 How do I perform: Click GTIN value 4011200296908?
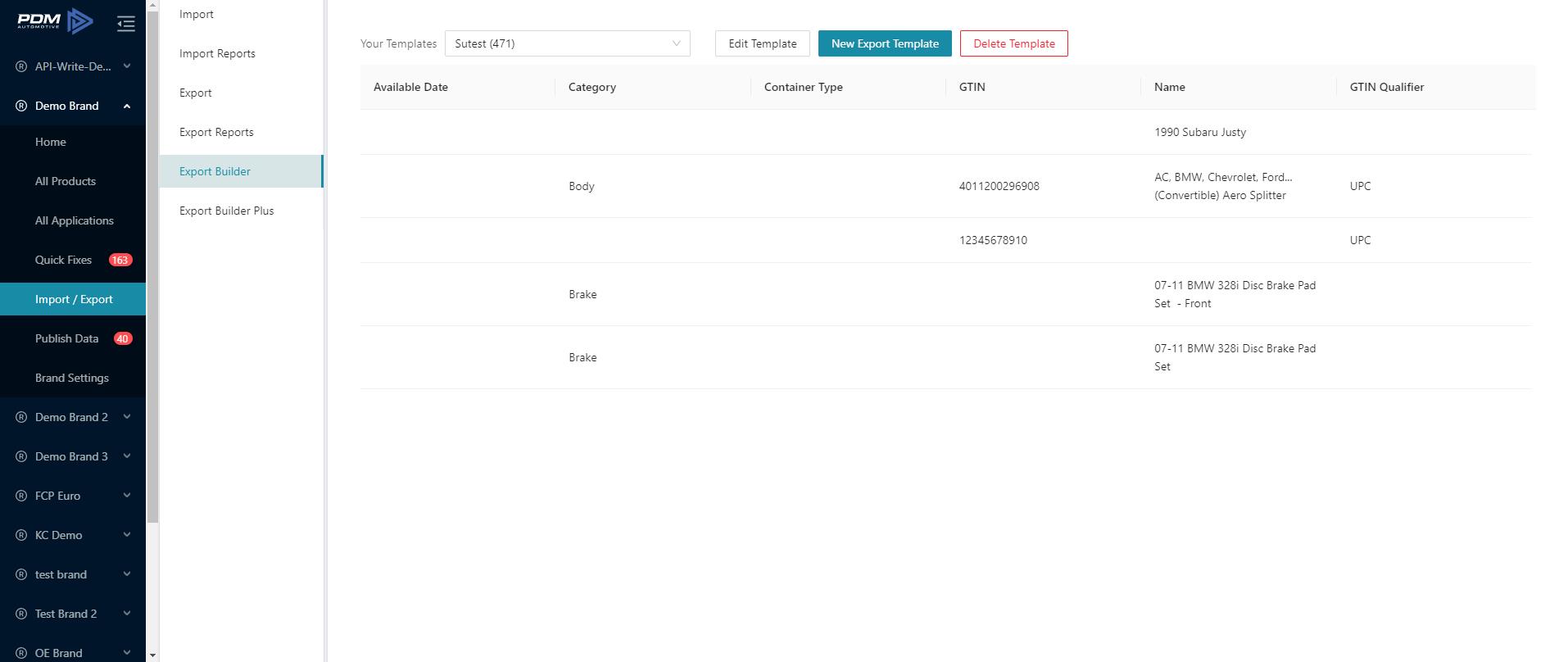(999, 186)
